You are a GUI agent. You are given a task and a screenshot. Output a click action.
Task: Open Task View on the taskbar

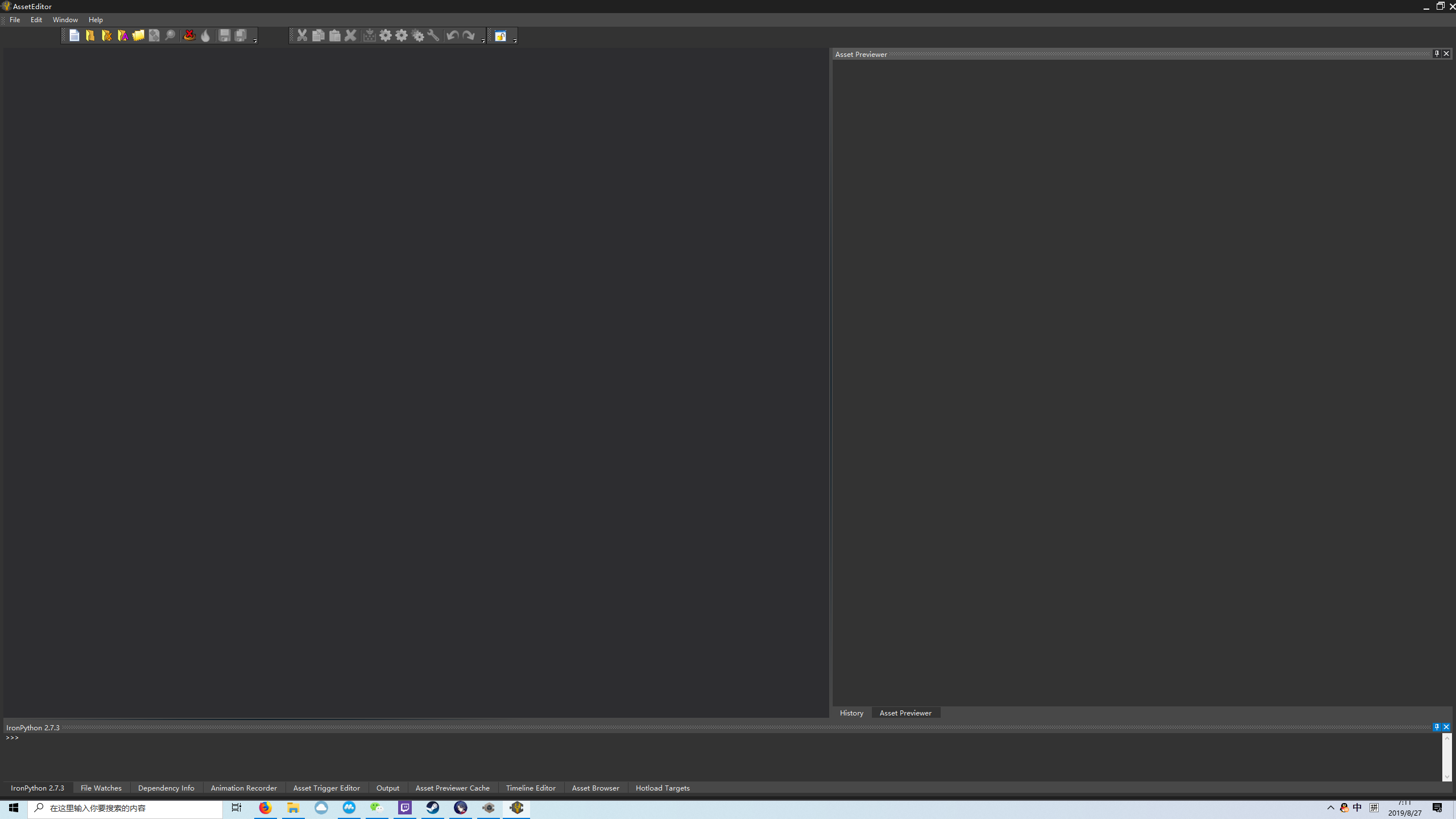tap(237, 808)
